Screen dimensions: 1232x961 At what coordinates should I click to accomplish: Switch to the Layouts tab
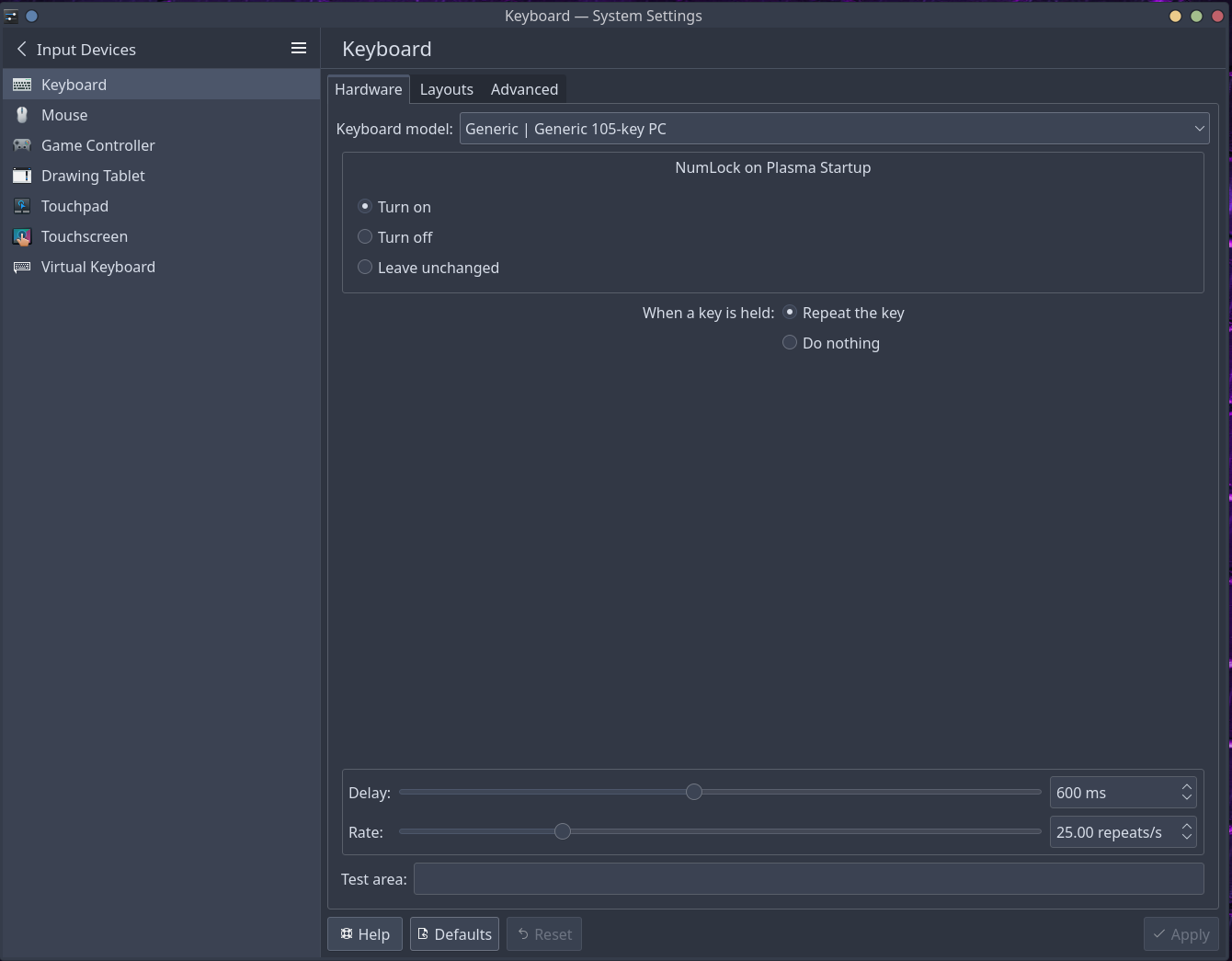pos(446,89)
